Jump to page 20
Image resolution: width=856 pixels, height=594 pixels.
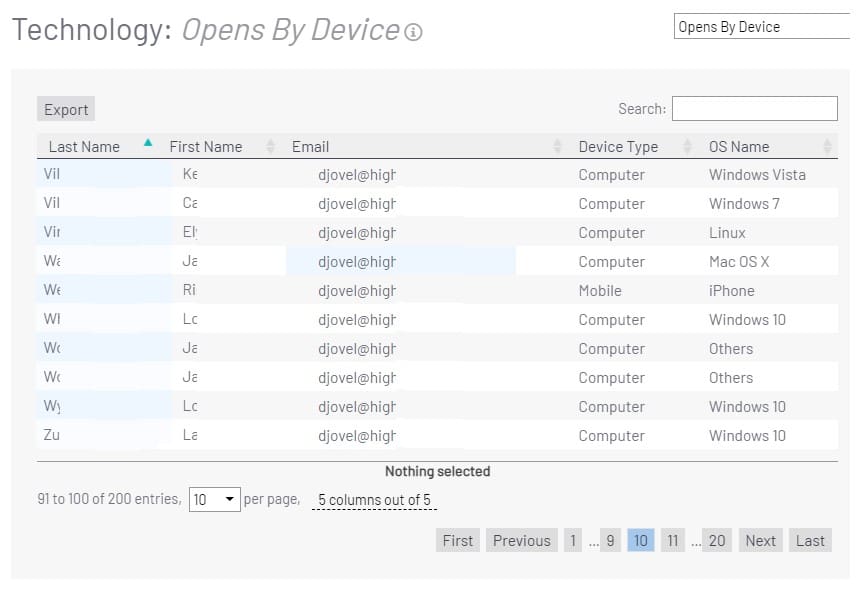pos(717,541)
